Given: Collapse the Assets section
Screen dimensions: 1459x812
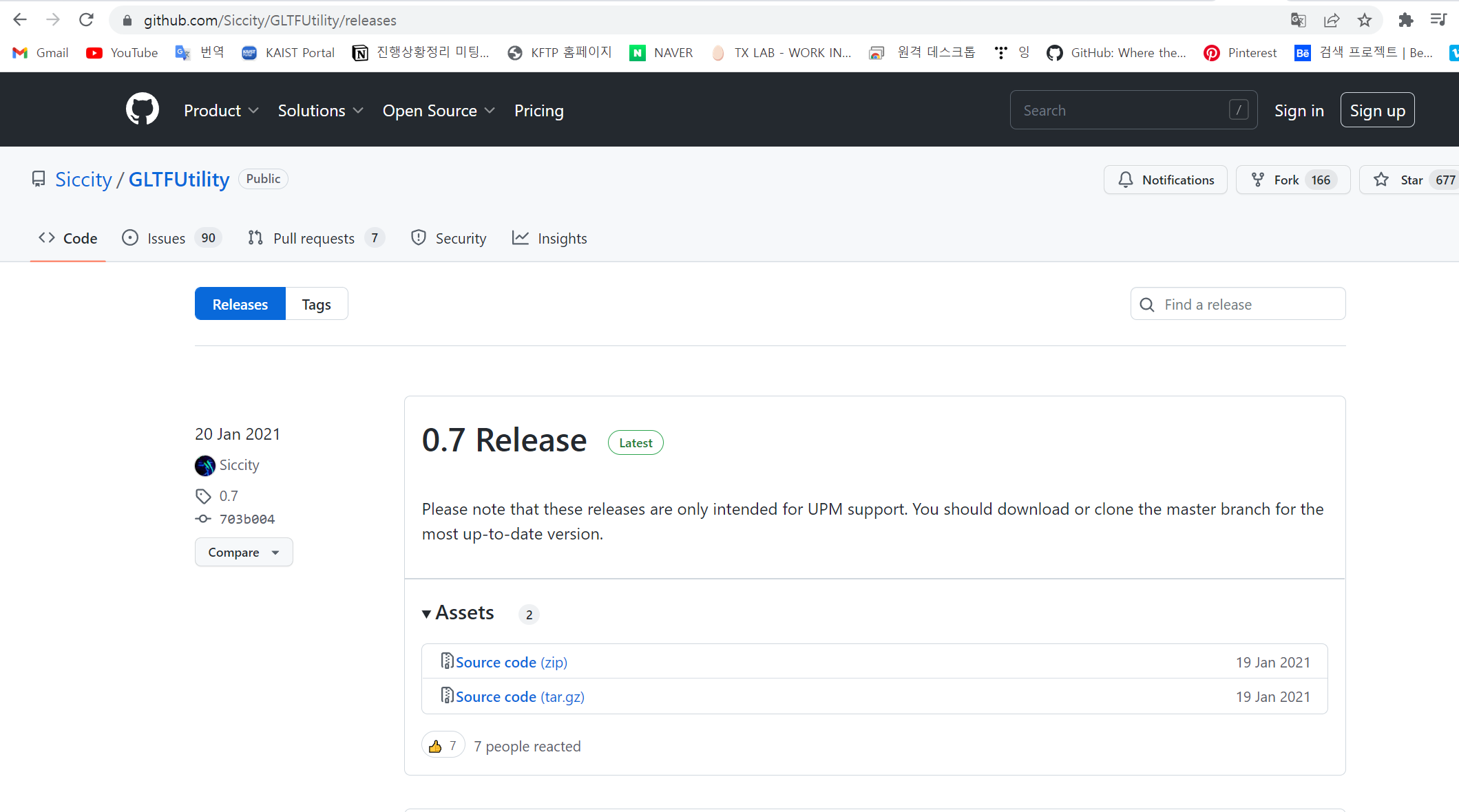Looking at the screenshot, I should click(458, 613).
